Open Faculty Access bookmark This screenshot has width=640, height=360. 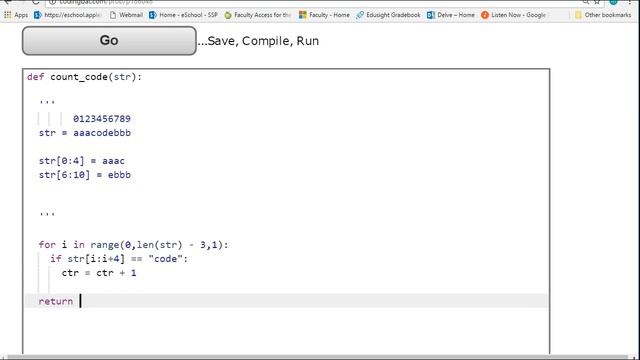[x=258, y=15]
